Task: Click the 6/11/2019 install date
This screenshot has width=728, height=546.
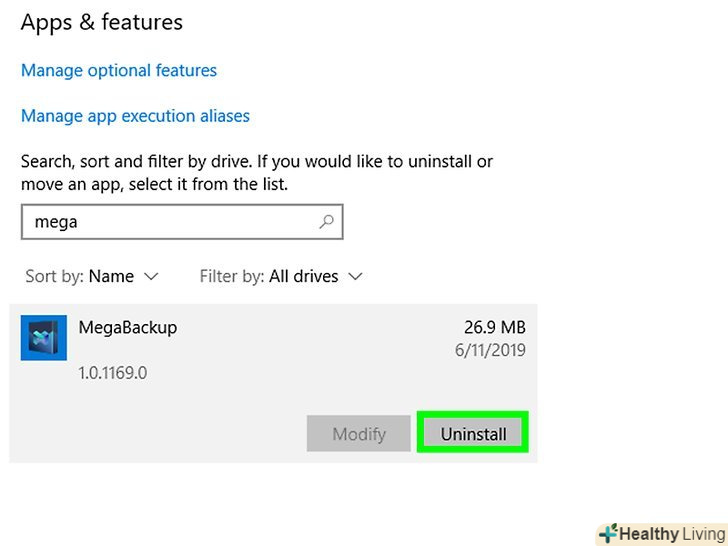Action: pyautogui.click(x=488, y=350)
